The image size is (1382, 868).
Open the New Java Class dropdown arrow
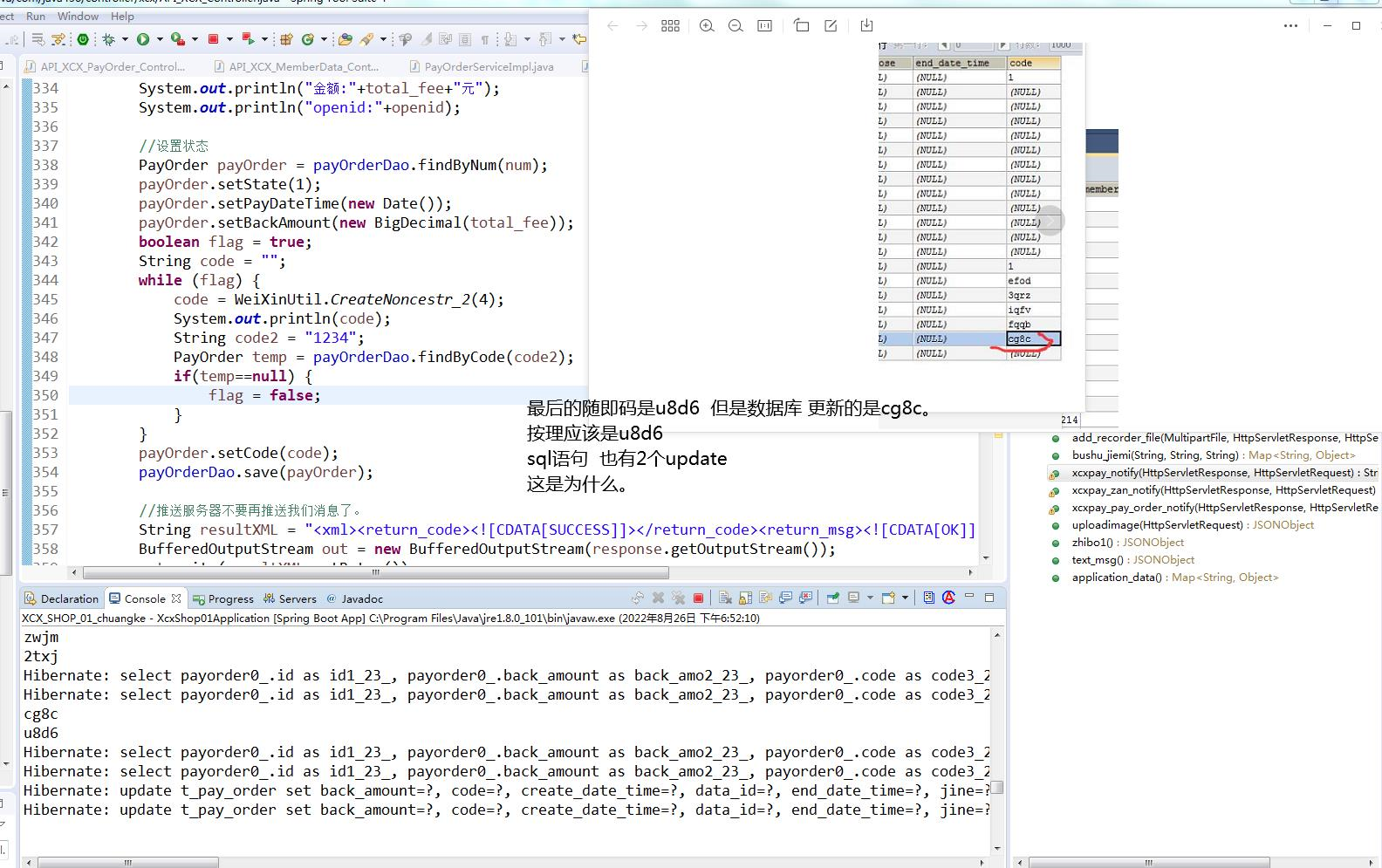coord(324,39)
